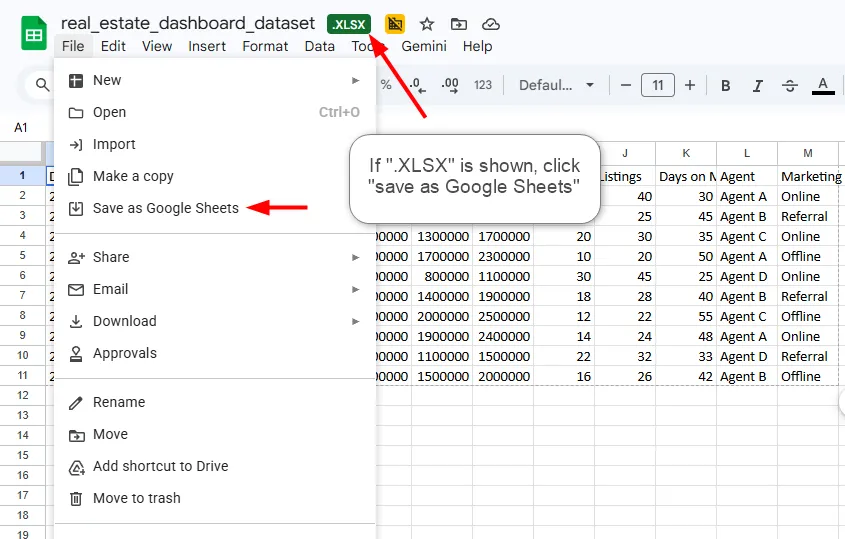The image size is (845, 539).
Task: Select Rename in File menu
Action: pyautogui.click(x=214, y=402)
